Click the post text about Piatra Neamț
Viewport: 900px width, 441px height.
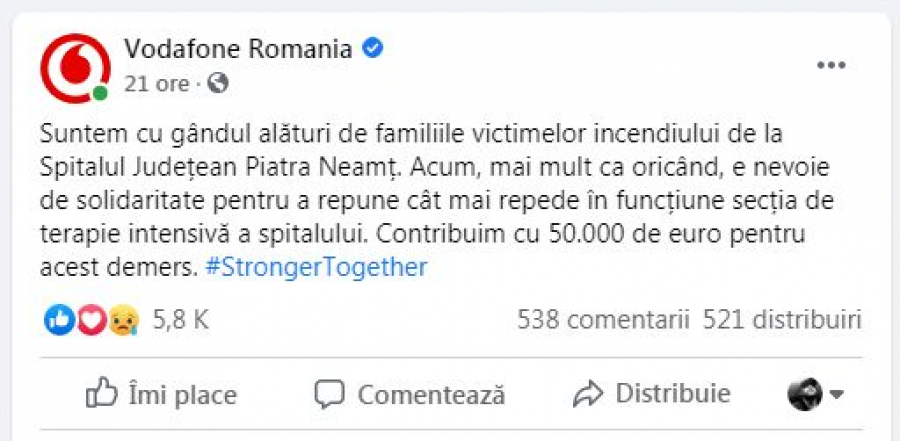click(x=436, y=201)
